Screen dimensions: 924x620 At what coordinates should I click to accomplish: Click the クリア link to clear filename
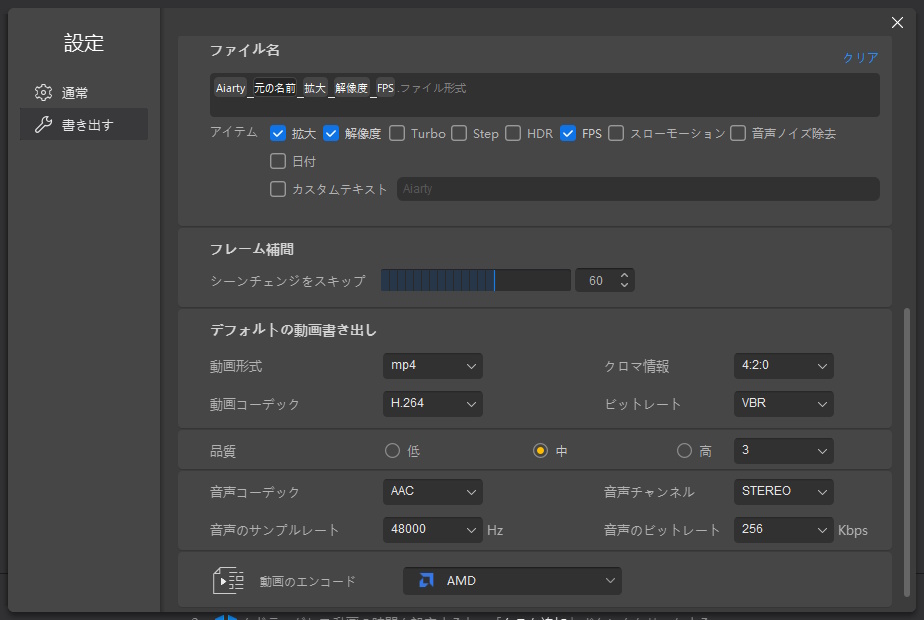click(860, 58)
